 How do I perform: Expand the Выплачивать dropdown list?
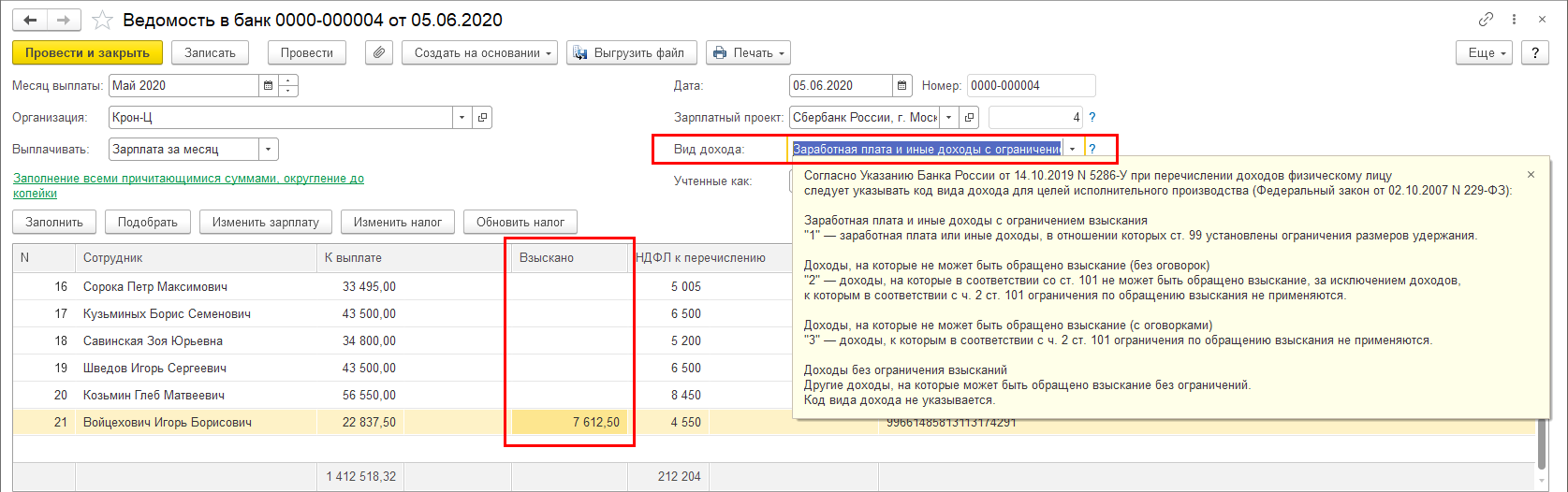tap(269, 149)
